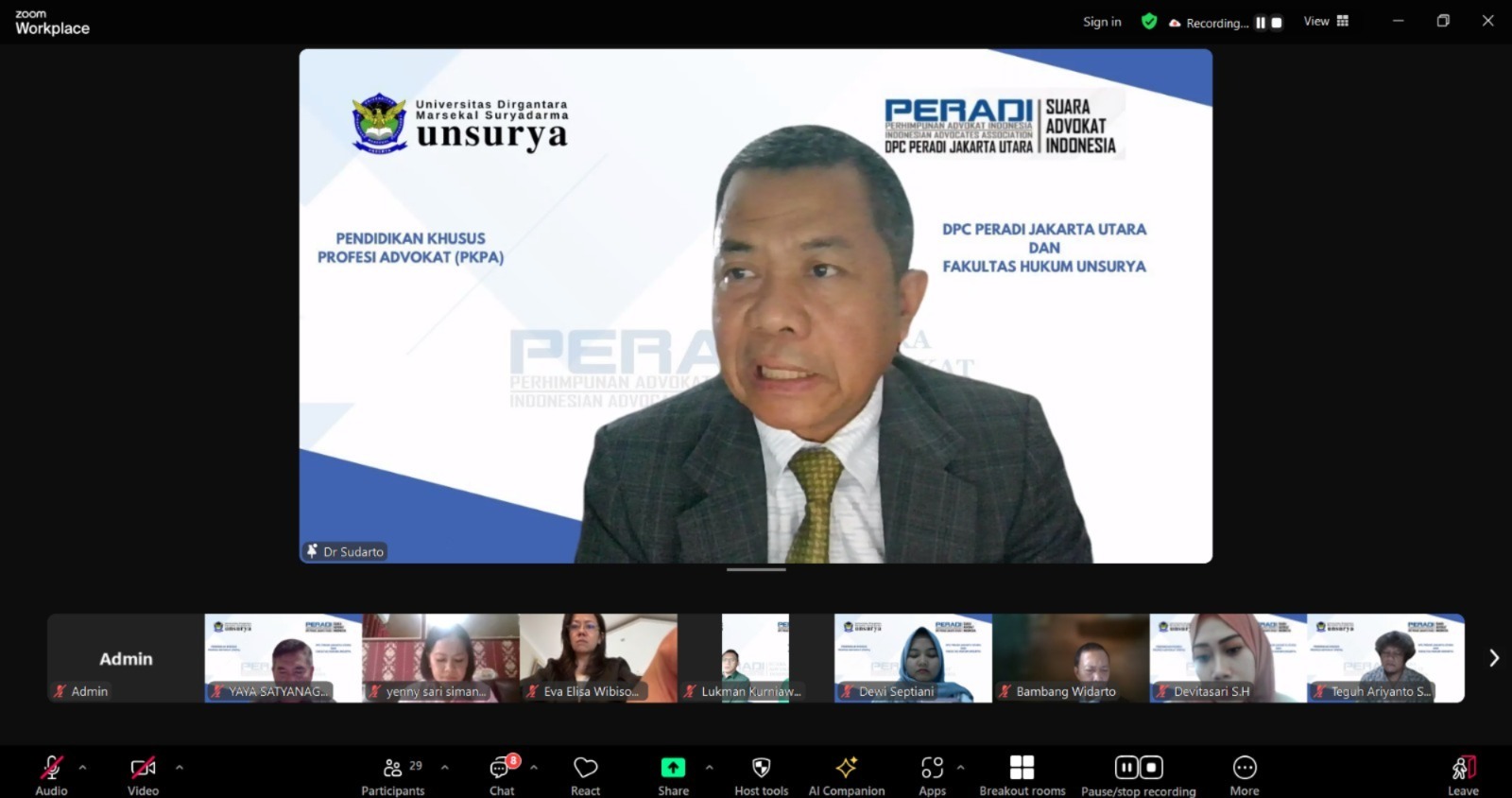Open Host tools shield menu
This screenshot has height=798, width=1512.
coord(761,774)
